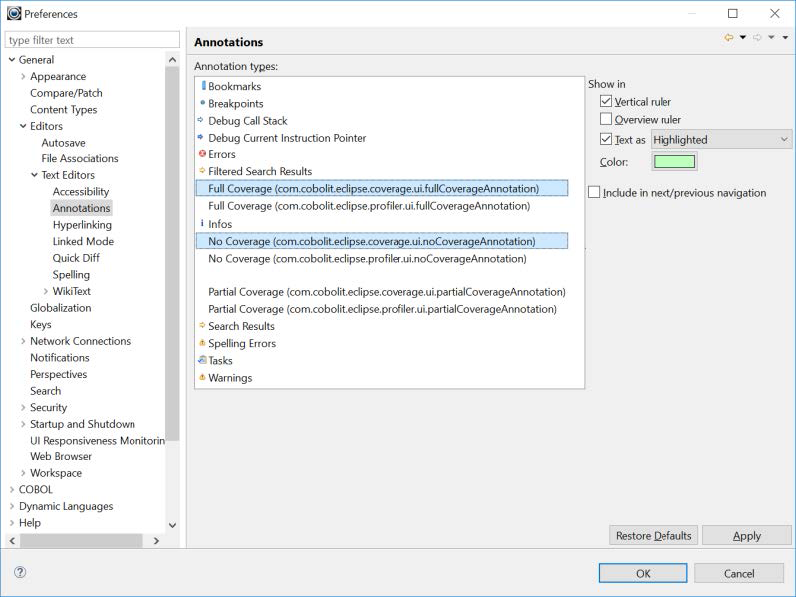The height and width of the screenshot is (597, 796).
Task: Click the Restore Defaults button
Action: point(653,536)
